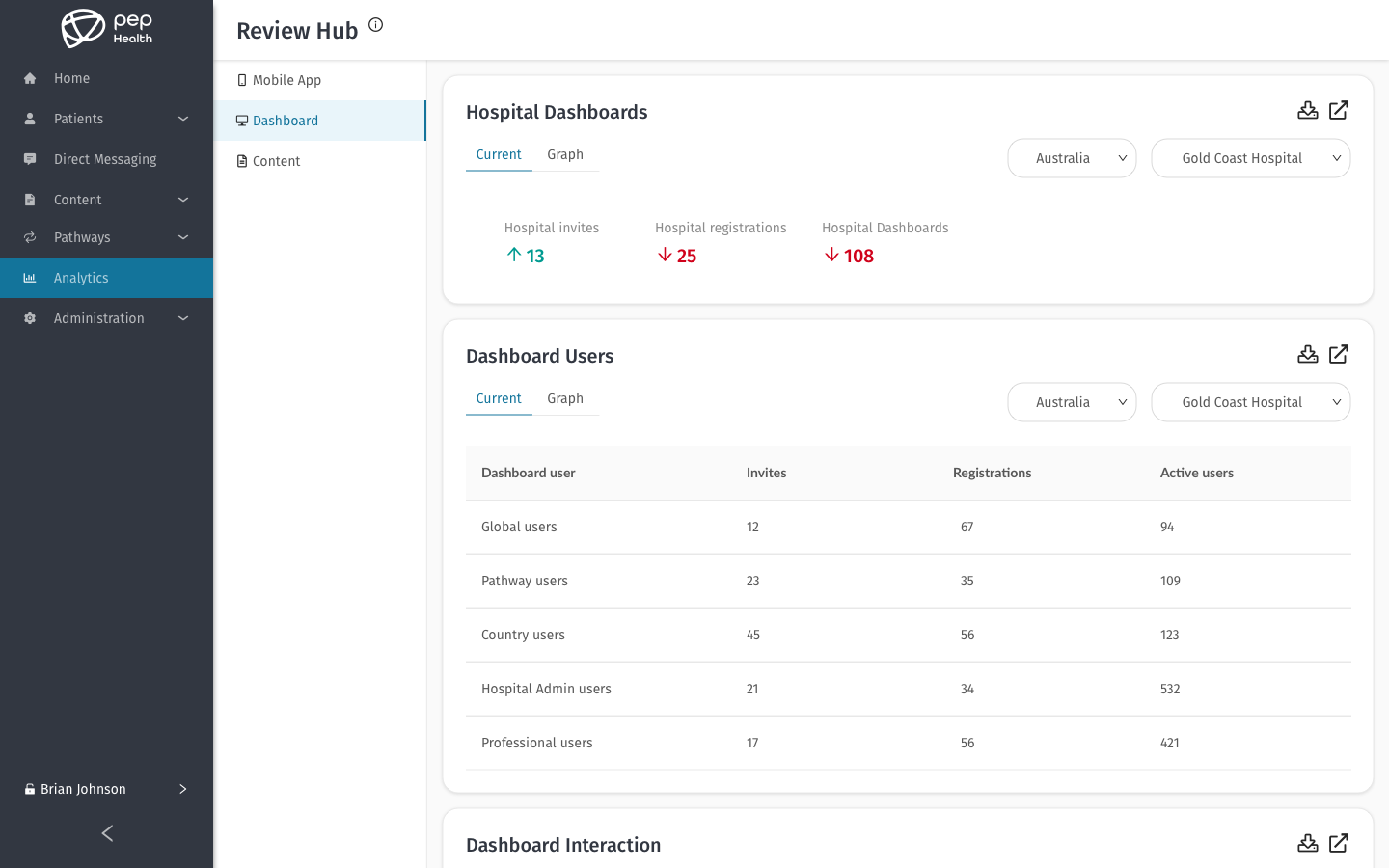Viewport: 1389px width, 868px height.
Task: Click the Content file icon in submenu
Action: [242, 161]
